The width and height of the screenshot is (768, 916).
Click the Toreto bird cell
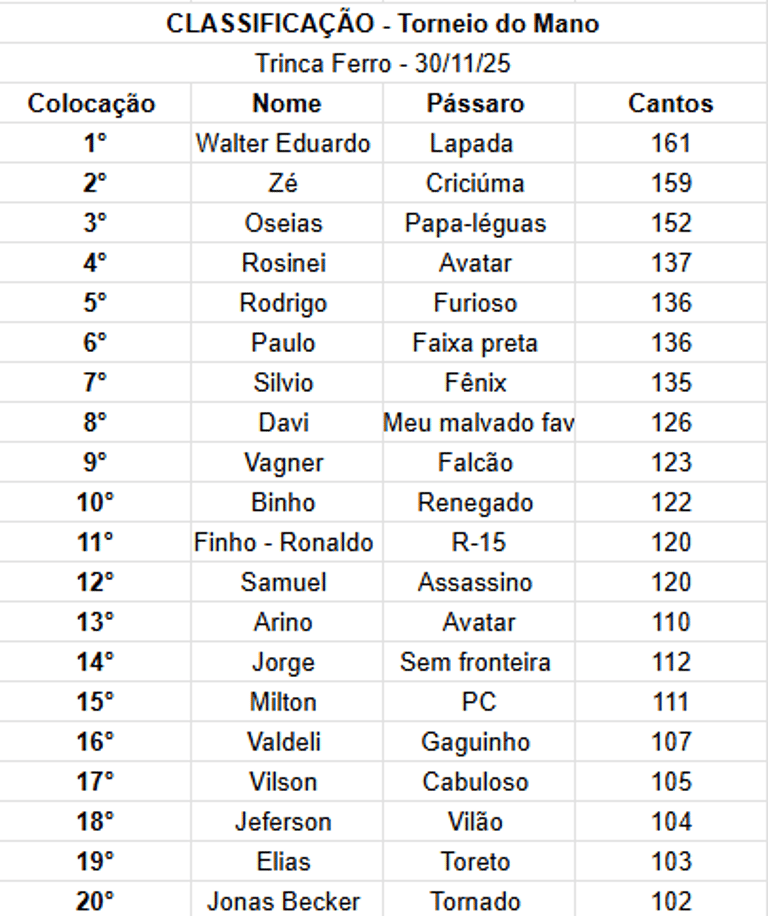pyautogui.click(x=478, y=862)
